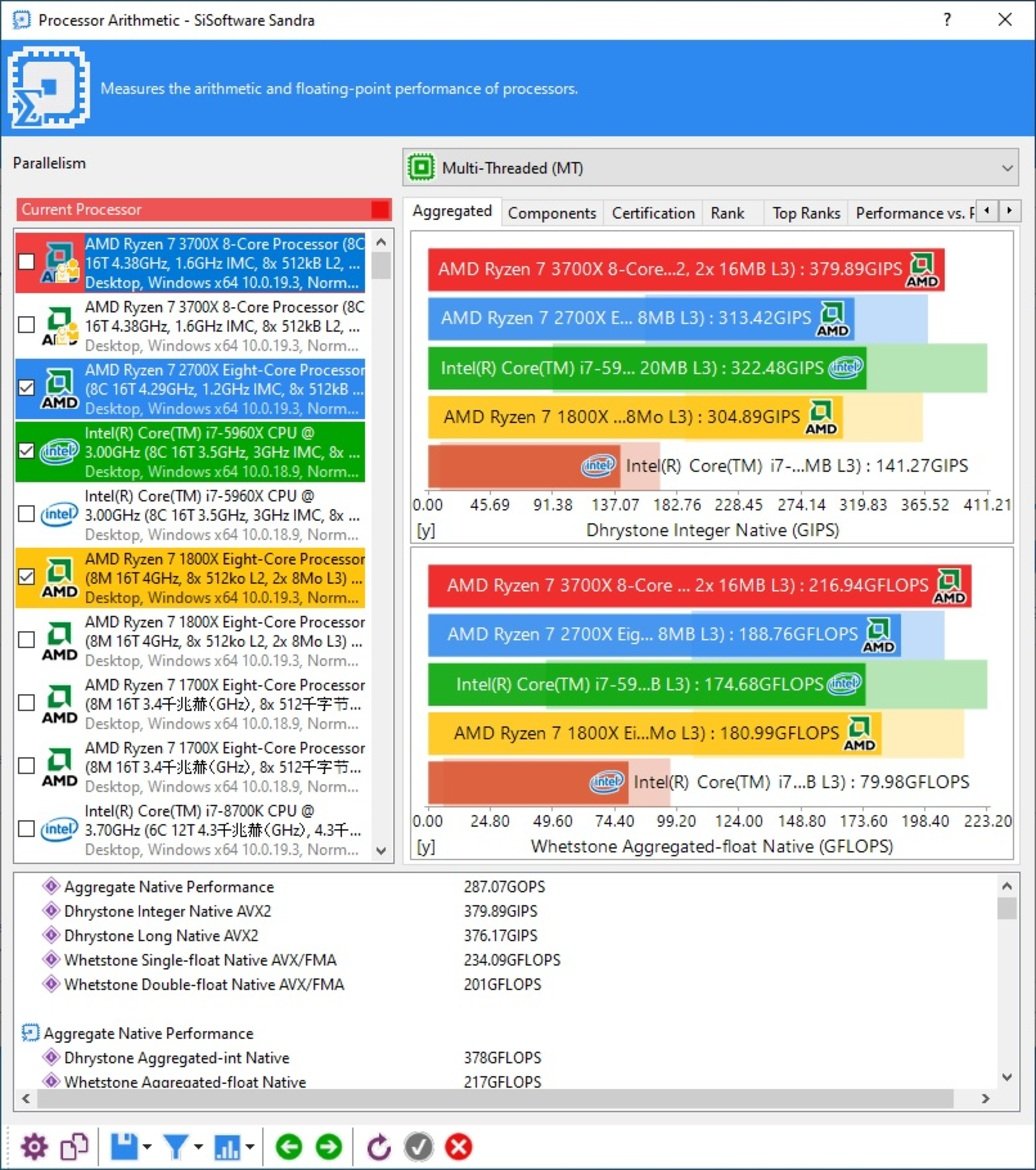
Task: Tick the checkbox on the white i7-5960X row
Action: 26,514
